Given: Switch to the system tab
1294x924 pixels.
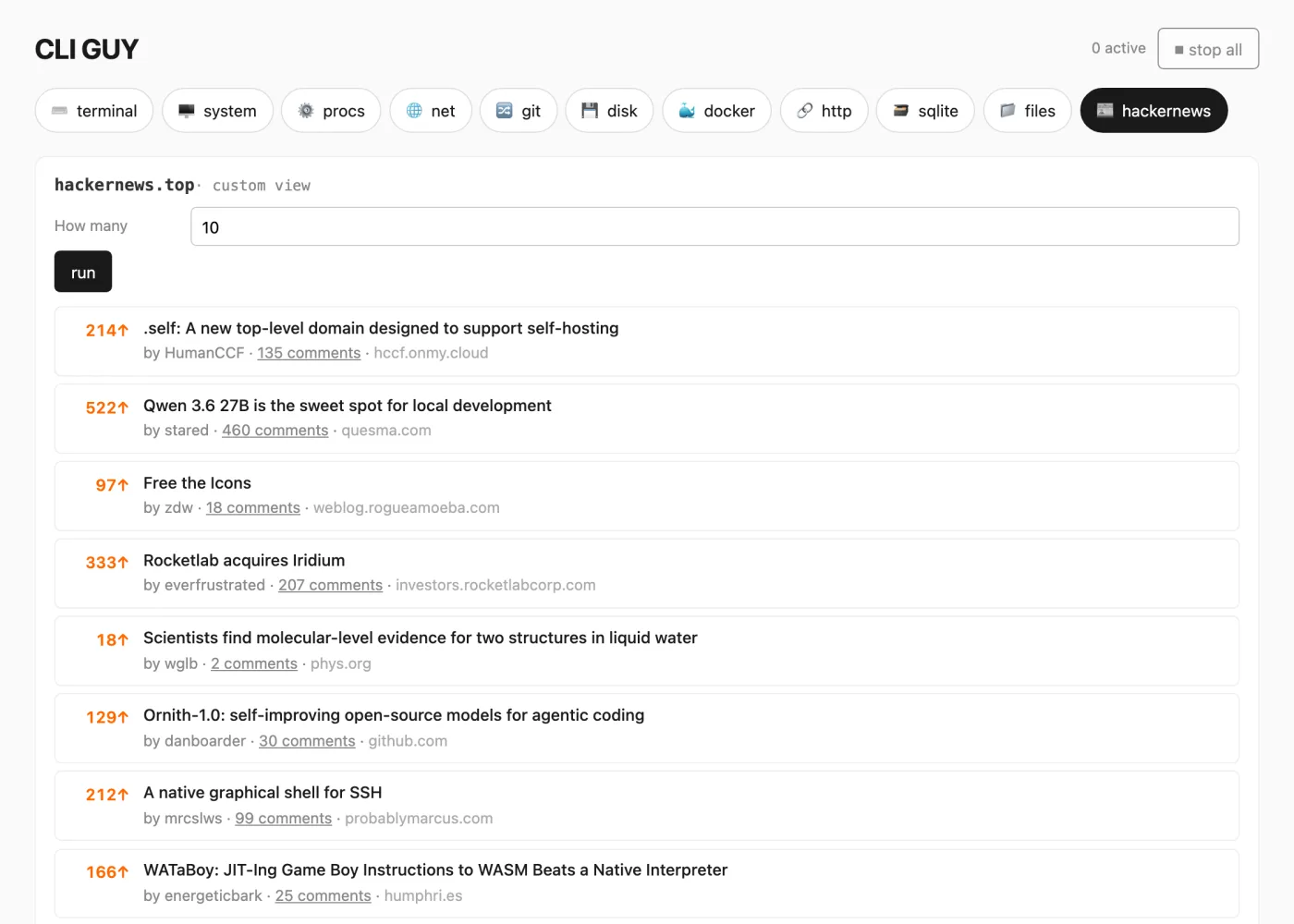Looking at the screenshot, I should (x=217, y=111).
